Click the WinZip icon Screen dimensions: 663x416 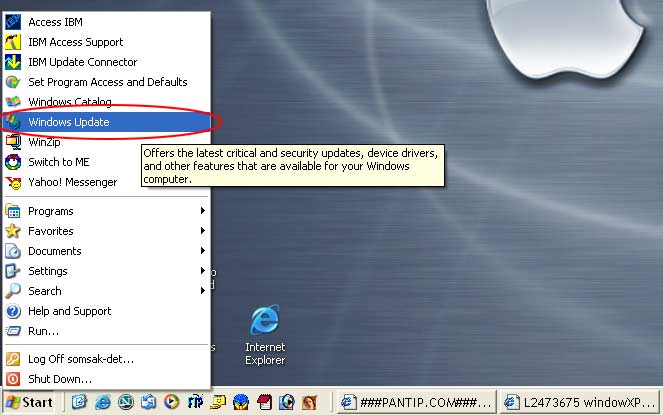(13, 142)
